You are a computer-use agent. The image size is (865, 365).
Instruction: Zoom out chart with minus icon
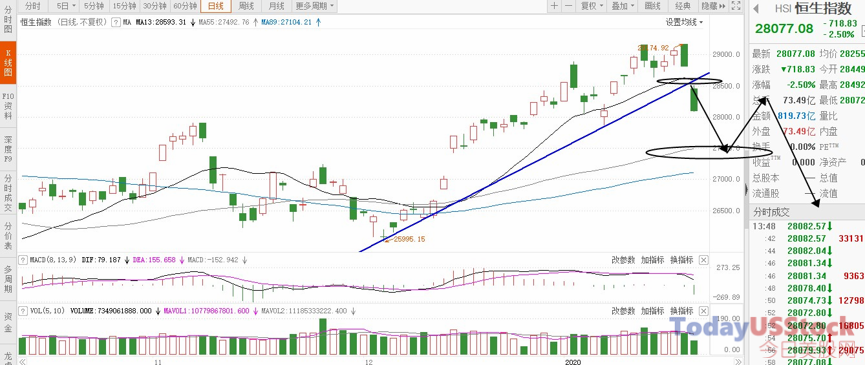coord(569,6)
